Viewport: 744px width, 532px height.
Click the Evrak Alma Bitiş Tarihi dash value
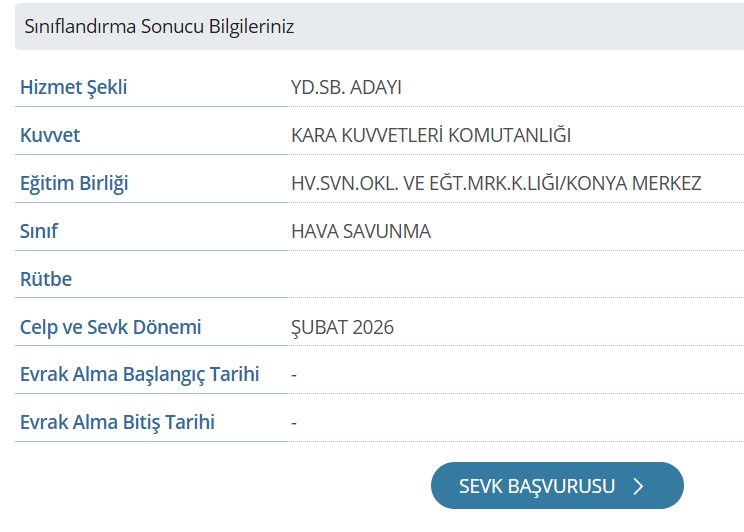294,423
